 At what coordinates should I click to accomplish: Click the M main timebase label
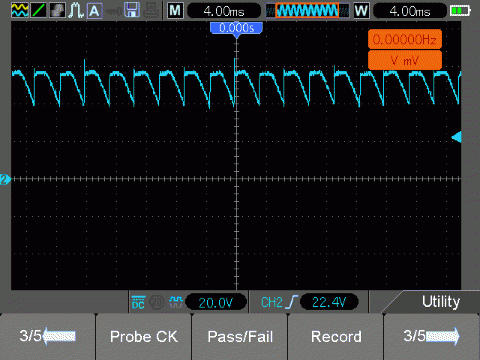pyautogui.click(x=175, y=11)
